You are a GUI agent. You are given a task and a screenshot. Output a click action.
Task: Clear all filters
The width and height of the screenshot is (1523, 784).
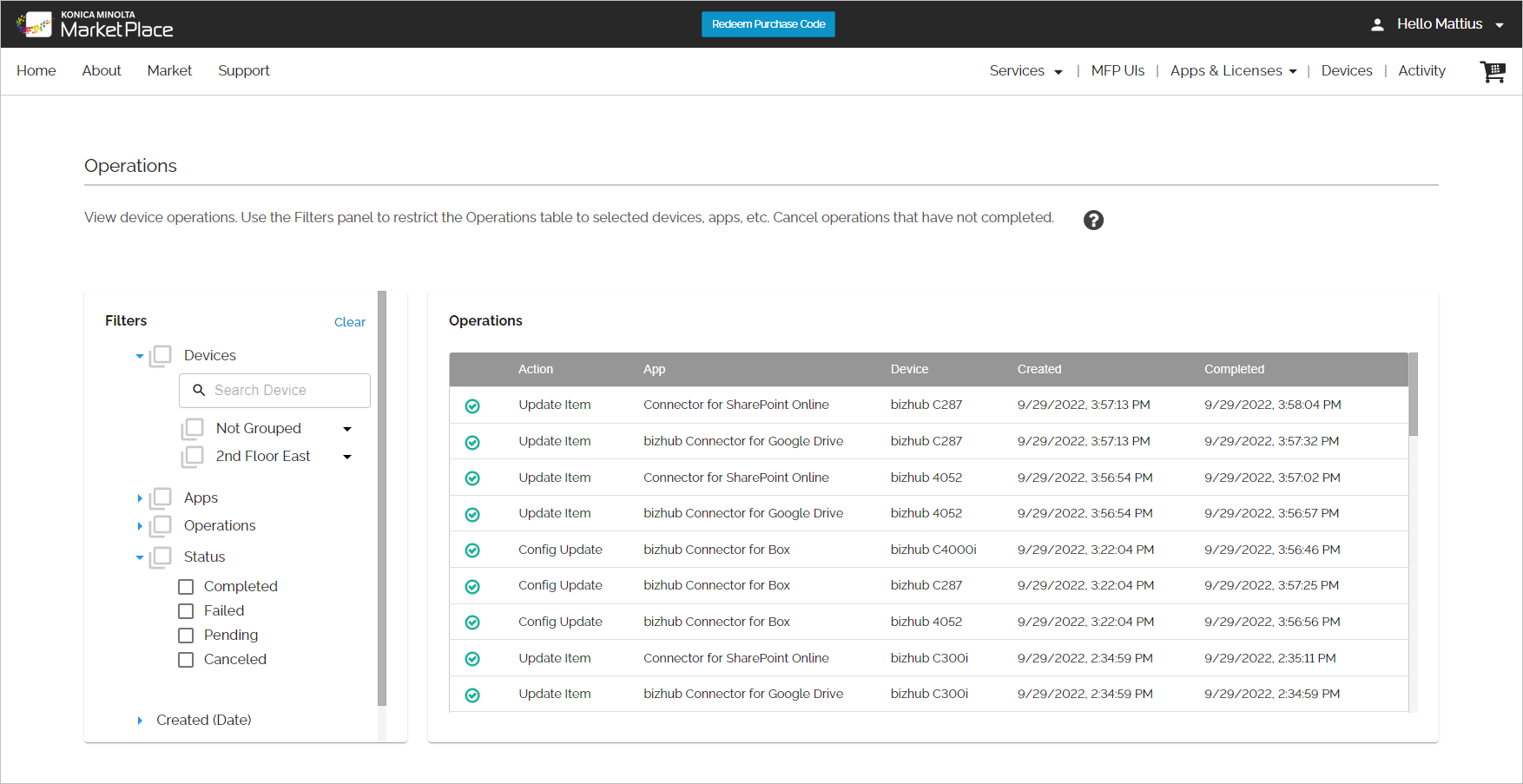350,322
